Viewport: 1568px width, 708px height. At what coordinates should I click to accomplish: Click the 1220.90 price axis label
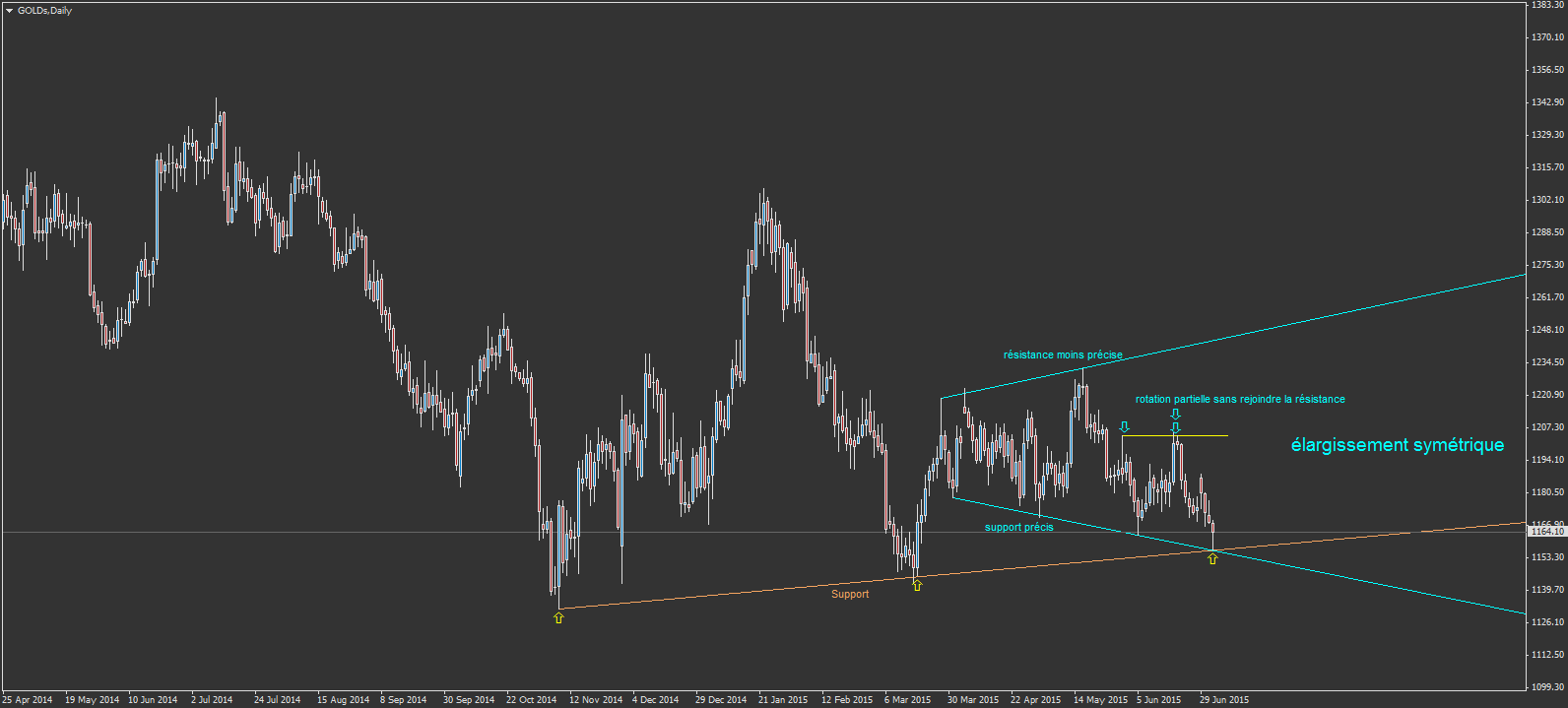click(x=1547, y=395)
